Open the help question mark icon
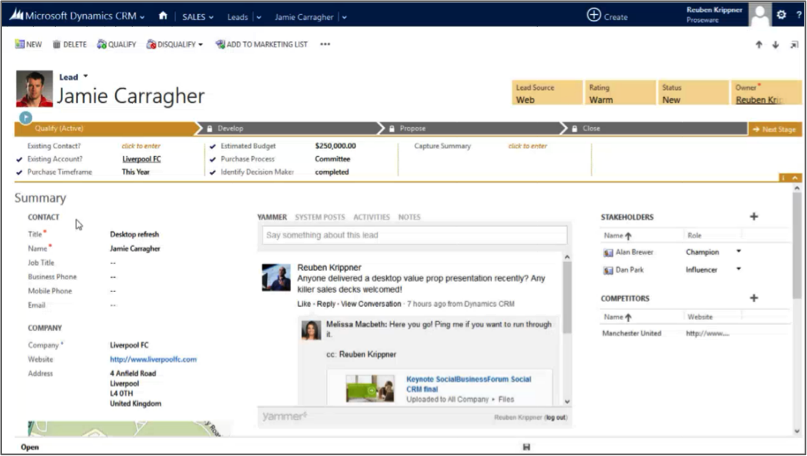Screen dimensions: 807x456 coord(799,15)
